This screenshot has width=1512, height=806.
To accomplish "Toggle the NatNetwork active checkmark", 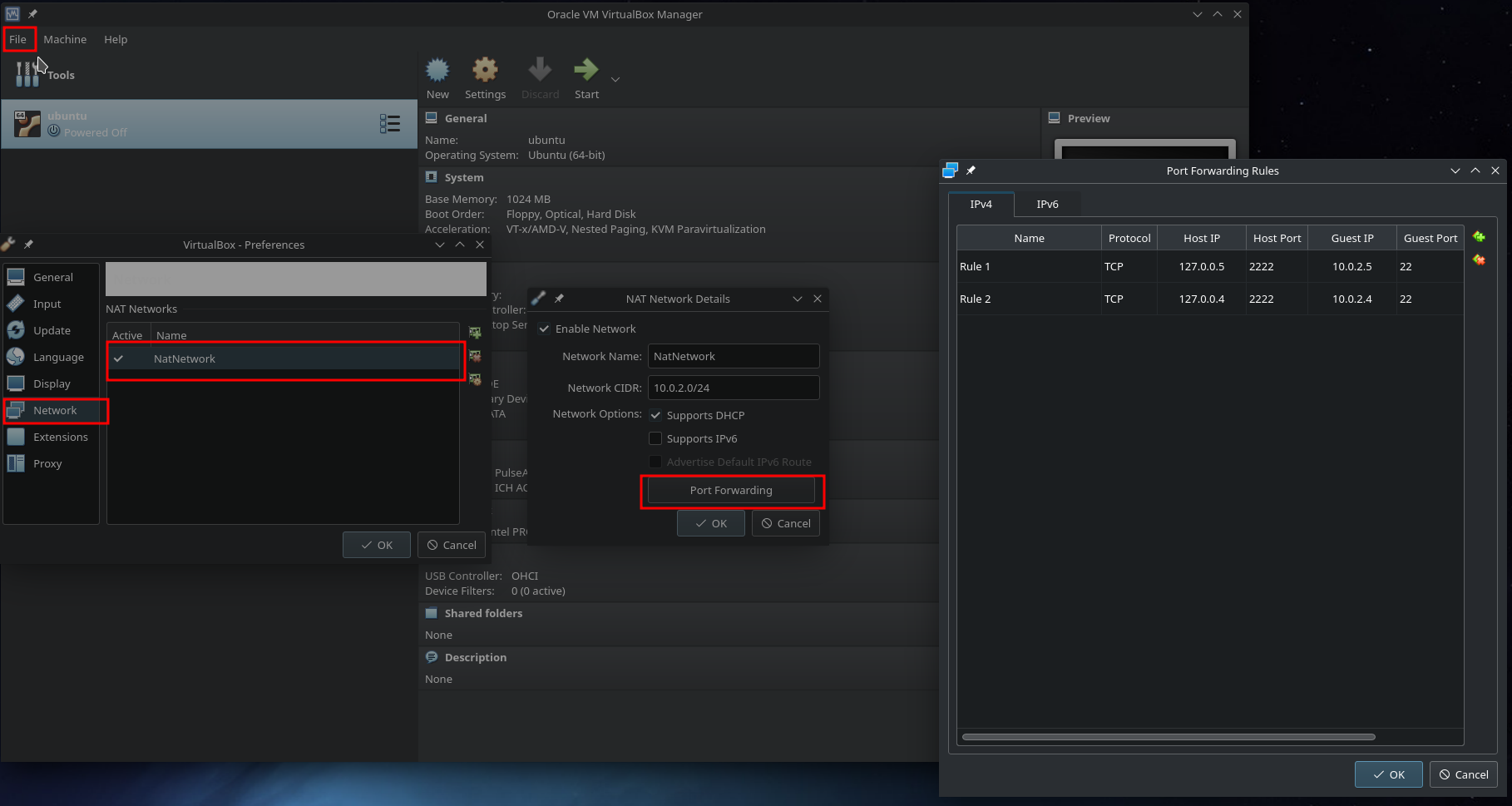I will pos(118,358).
